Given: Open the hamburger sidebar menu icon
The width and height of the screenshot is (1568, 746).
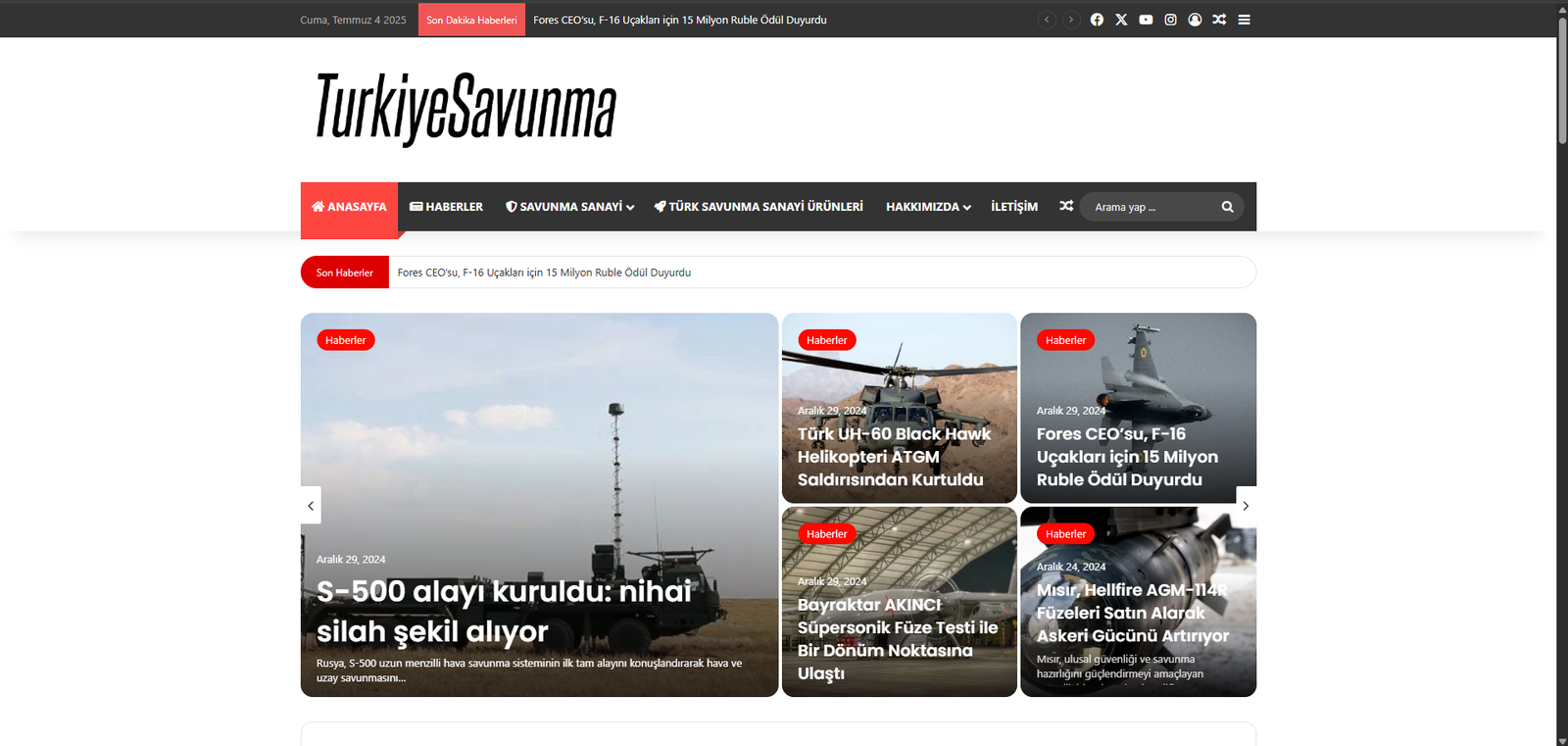Looking at the screenshot, I should tap(1244, 20).
